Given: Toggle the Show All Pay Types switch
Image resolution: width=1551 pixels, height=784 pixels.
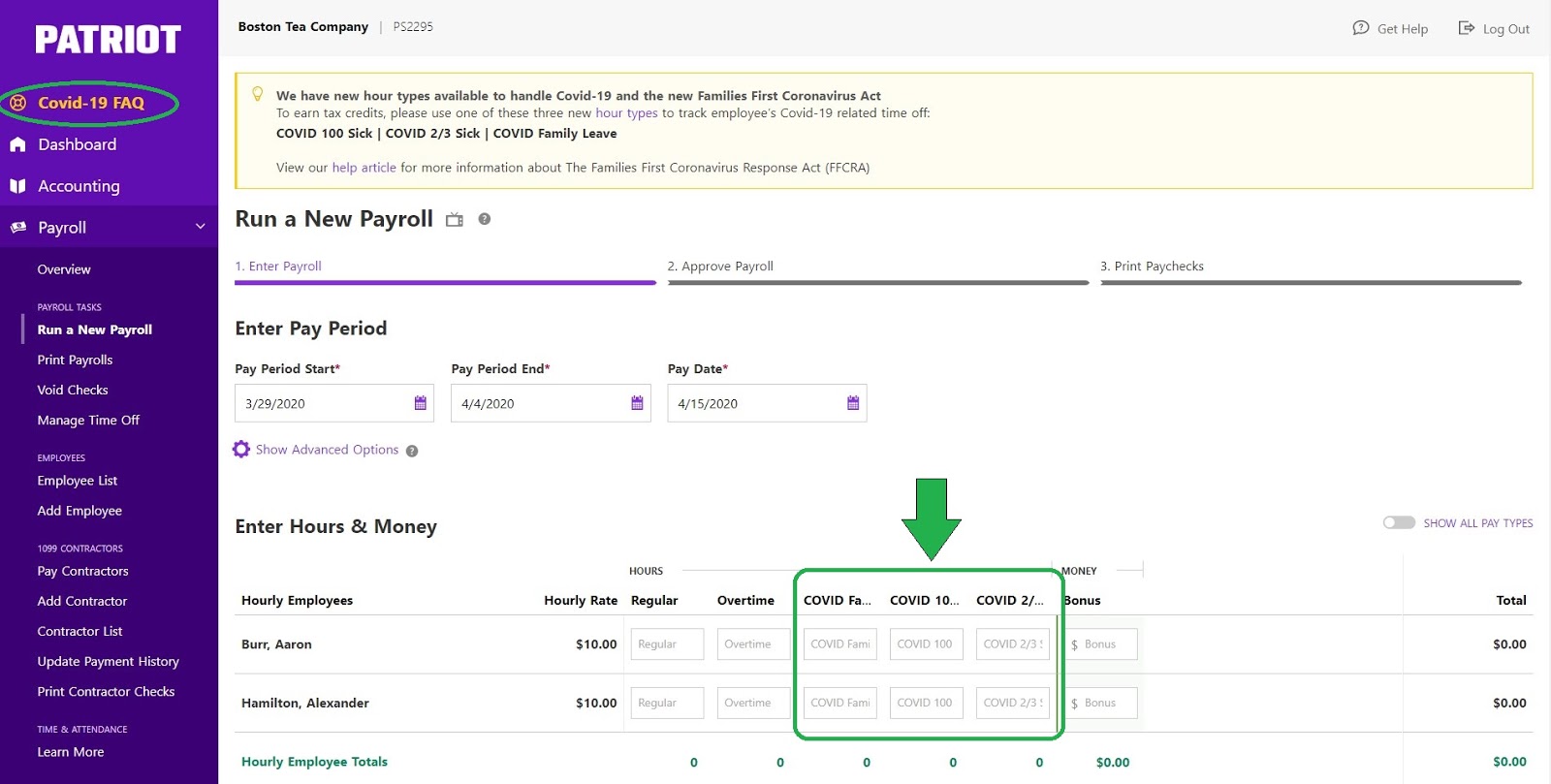Looking at the screenshot, I should pos(1399,522).
